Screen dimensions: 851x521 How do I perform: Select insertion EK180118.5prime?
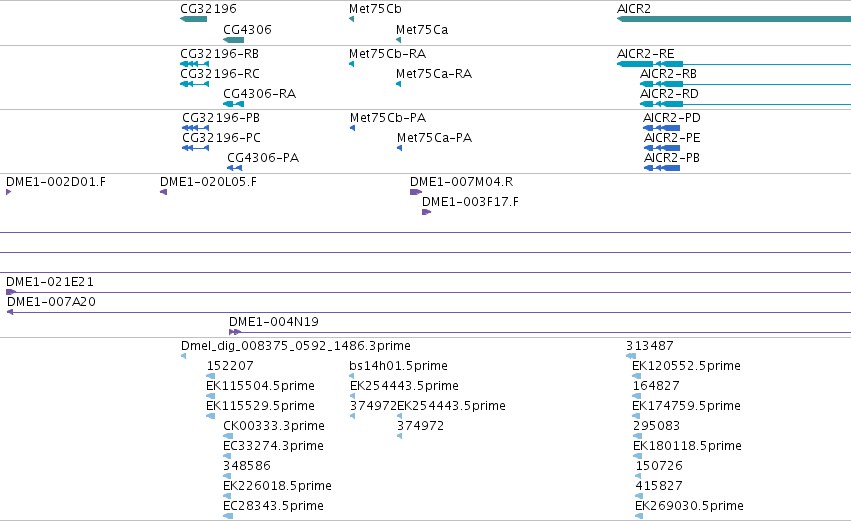(687, 446)
